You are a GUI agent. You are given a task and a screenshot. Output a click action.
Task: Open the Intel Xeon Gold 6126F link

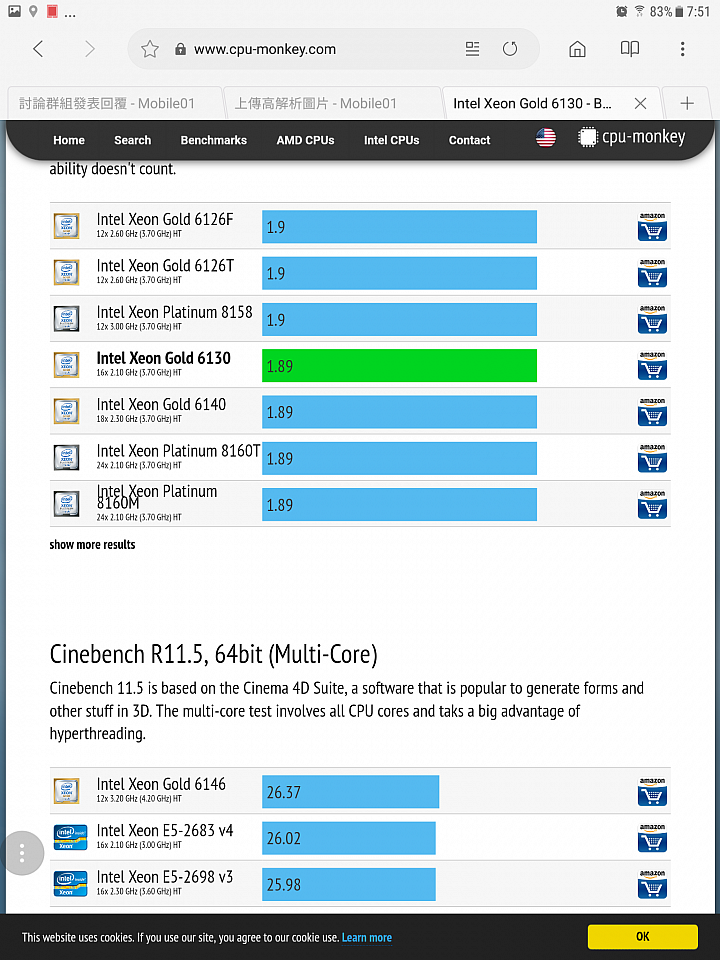165,219
